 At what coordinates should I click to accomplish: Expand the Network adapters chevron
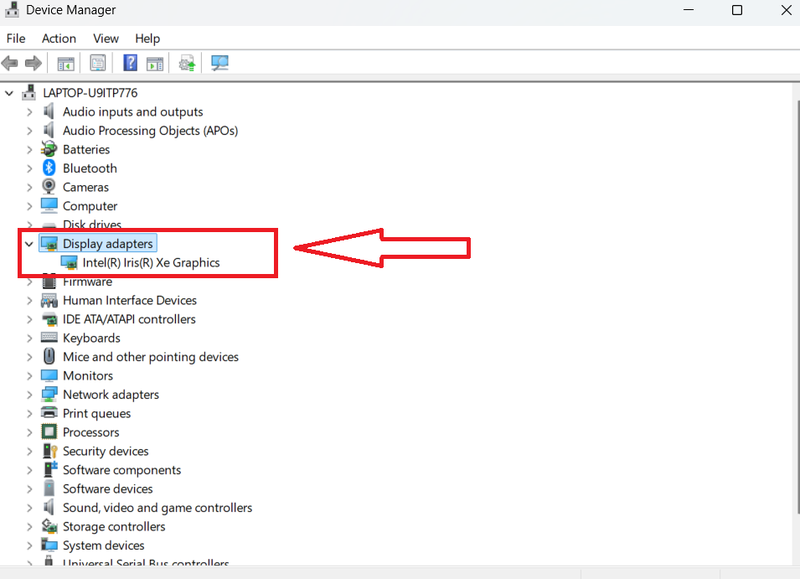(x=29, y=395)
